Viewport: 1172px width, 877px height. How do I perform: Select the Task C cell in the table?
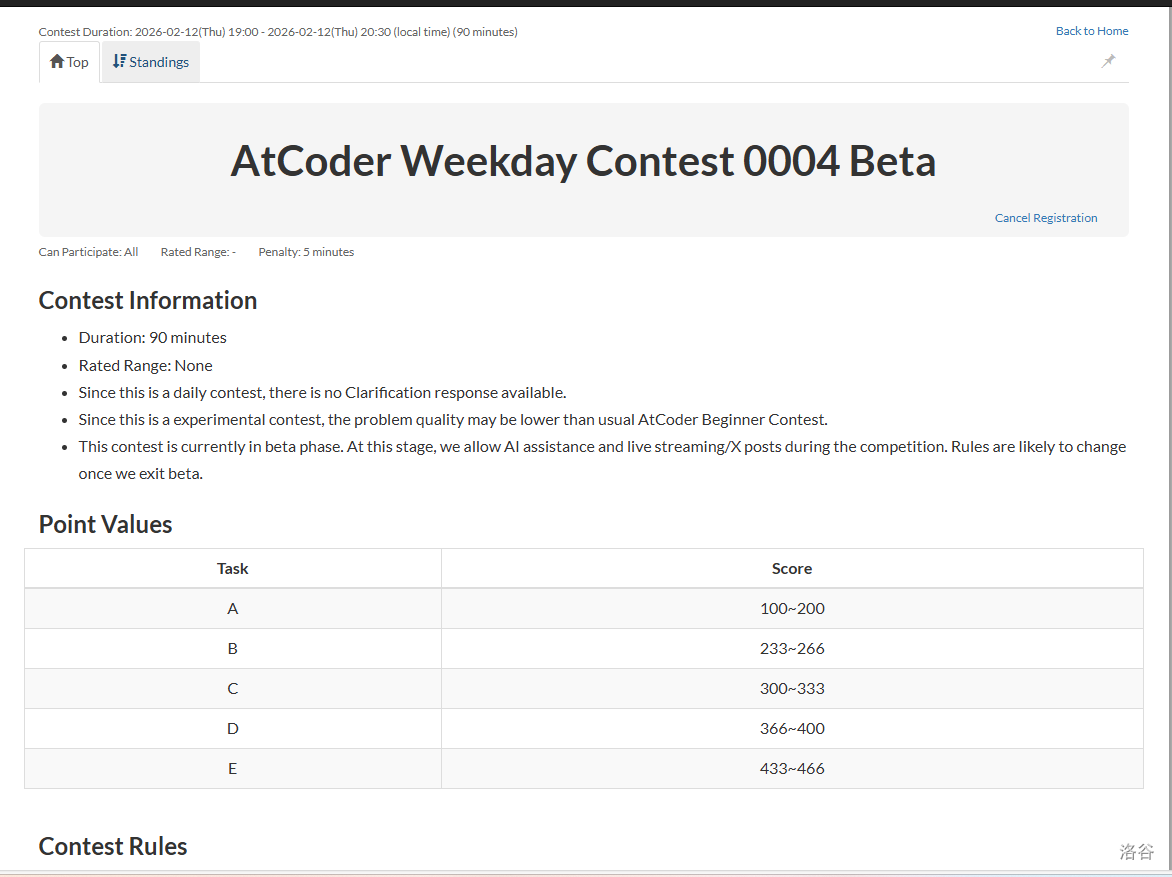pyautogui.click(x=233, y=689)
